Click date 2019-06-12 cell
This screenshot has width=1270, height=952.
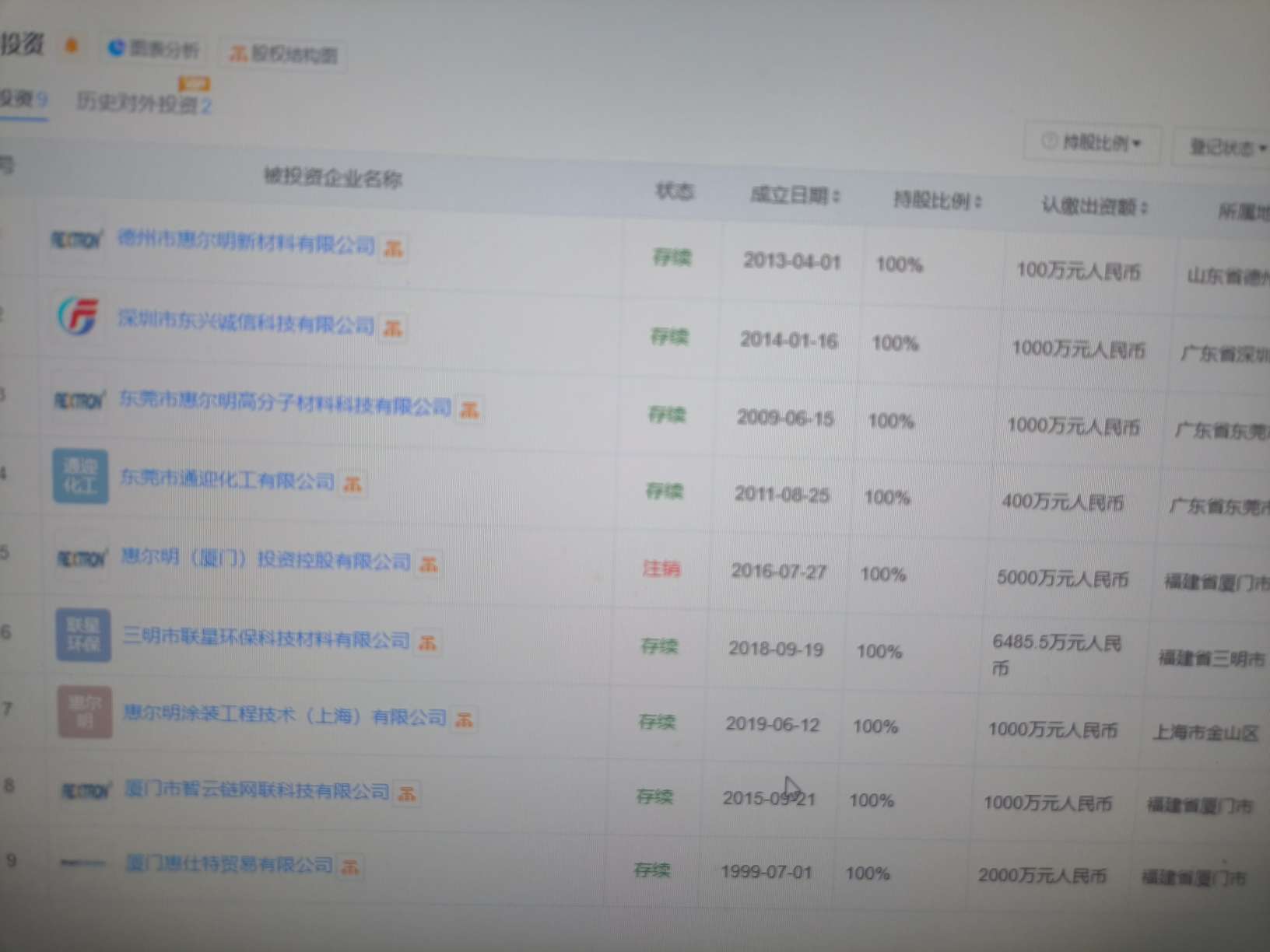pyautogui.click(x=773, y=723)
